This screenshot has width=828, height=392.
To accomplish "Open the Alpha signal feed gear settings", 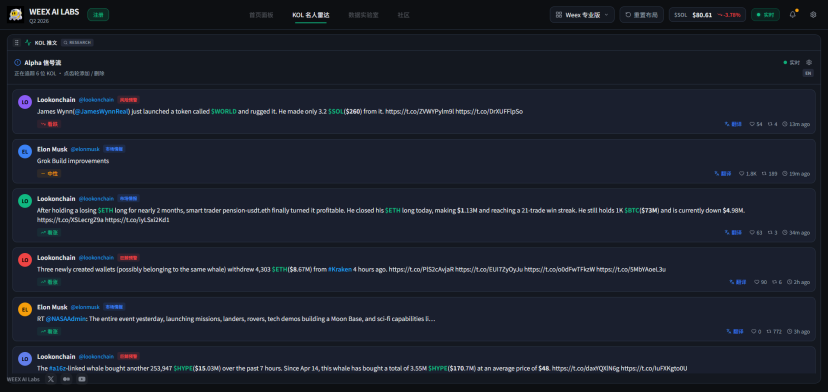I will click(808, 62).
